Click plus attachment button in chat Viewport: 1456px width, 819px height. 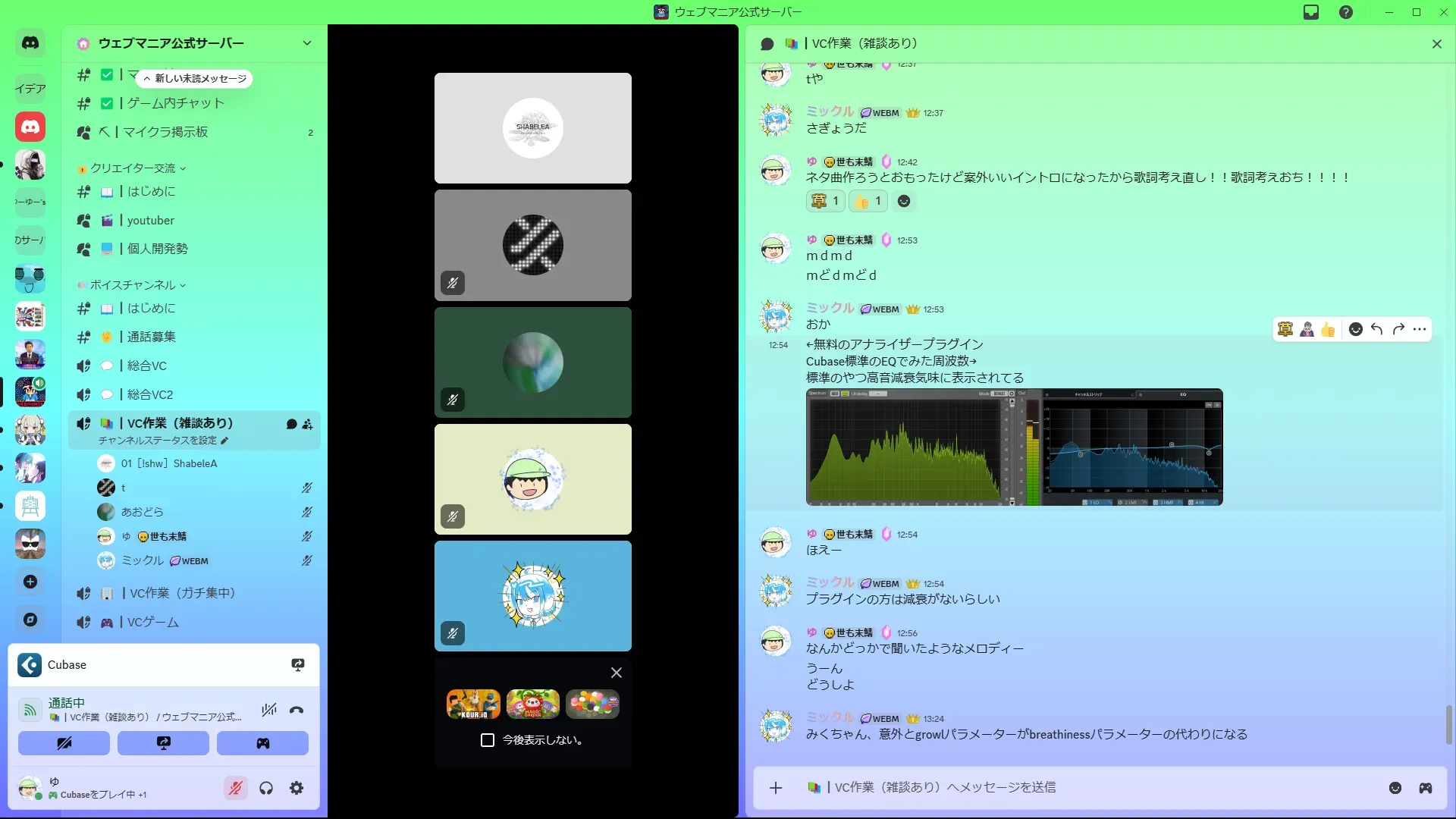click(x=776, y=788)
